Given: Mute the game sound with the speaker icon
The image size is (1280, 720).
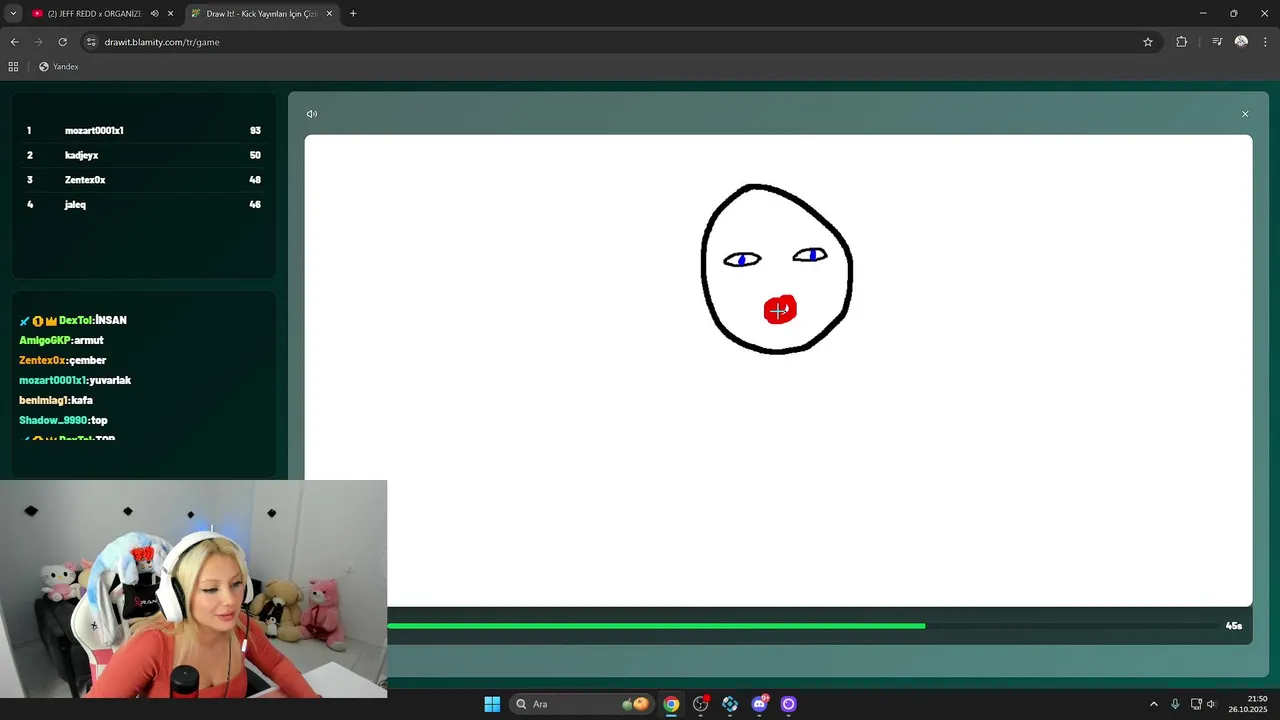Looking at the screenshot, I should tap(312, 114).
